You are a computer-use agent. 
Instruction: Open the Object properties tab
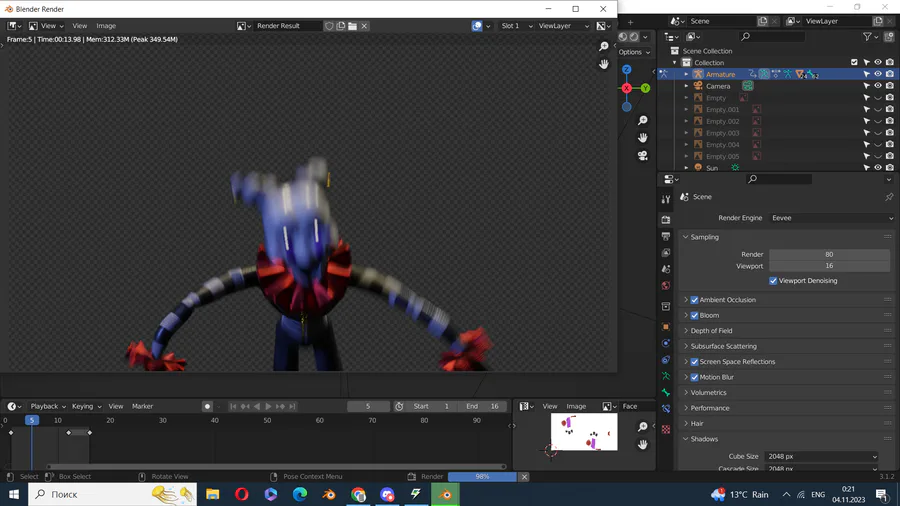(x=666, y=327)
